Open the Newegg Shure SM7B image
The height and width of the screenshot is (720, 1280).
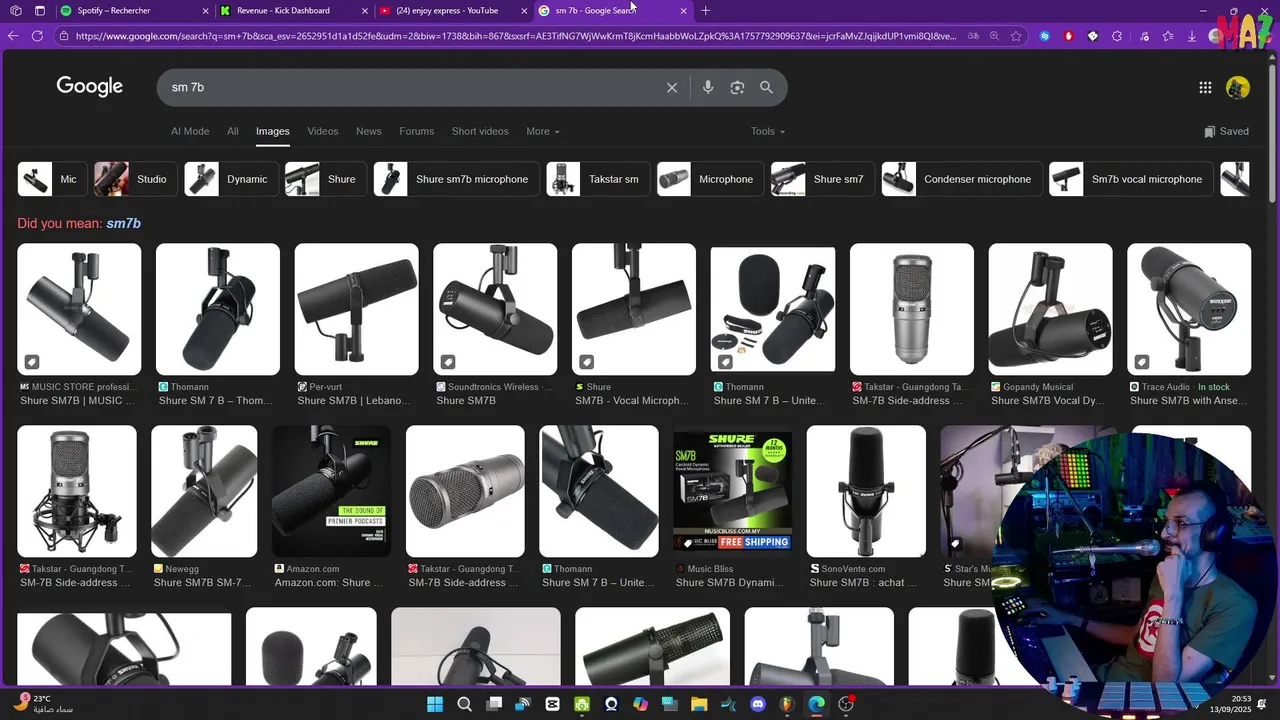click(x=204, y=491)
